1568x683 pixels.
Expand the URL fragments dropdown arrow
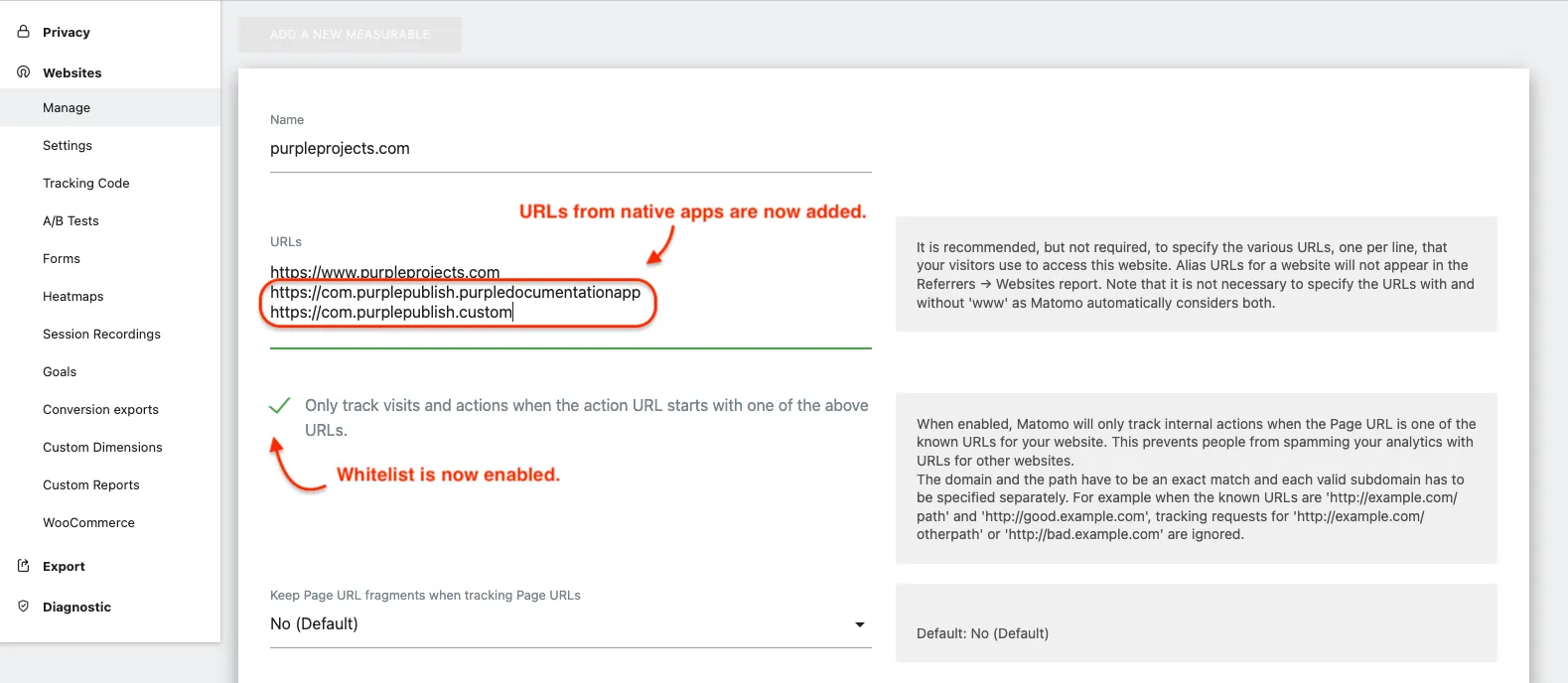tap(860, 624)
